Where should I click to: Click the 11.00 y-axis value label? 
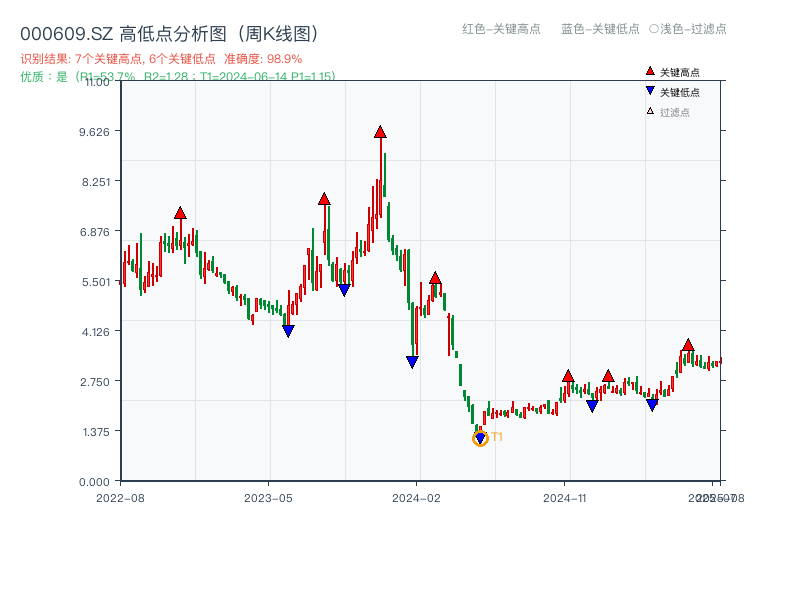point(98,84)
